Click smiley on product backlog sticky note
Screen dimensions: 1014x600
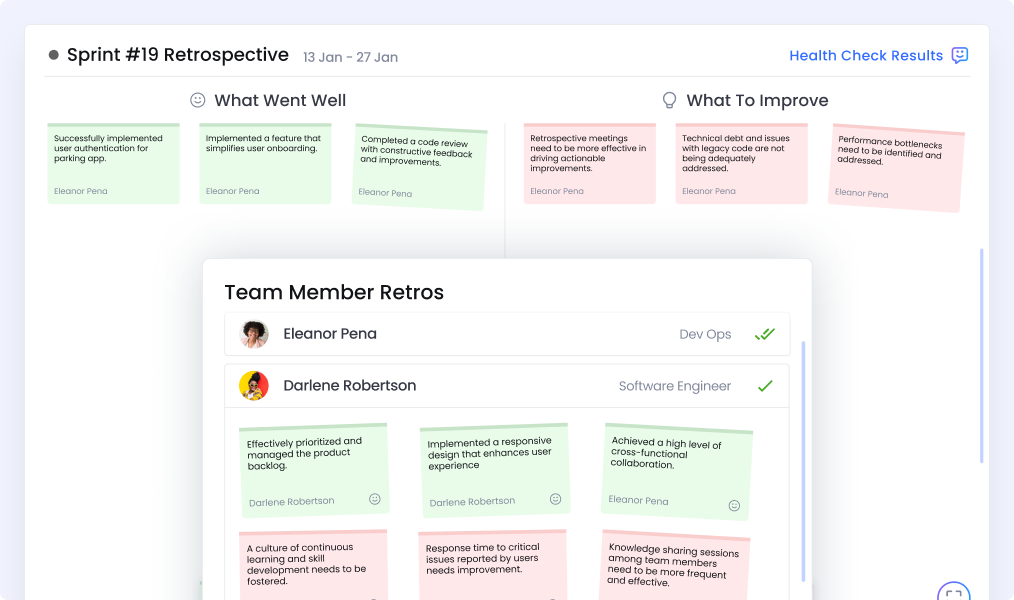click(x=375, y=498)
